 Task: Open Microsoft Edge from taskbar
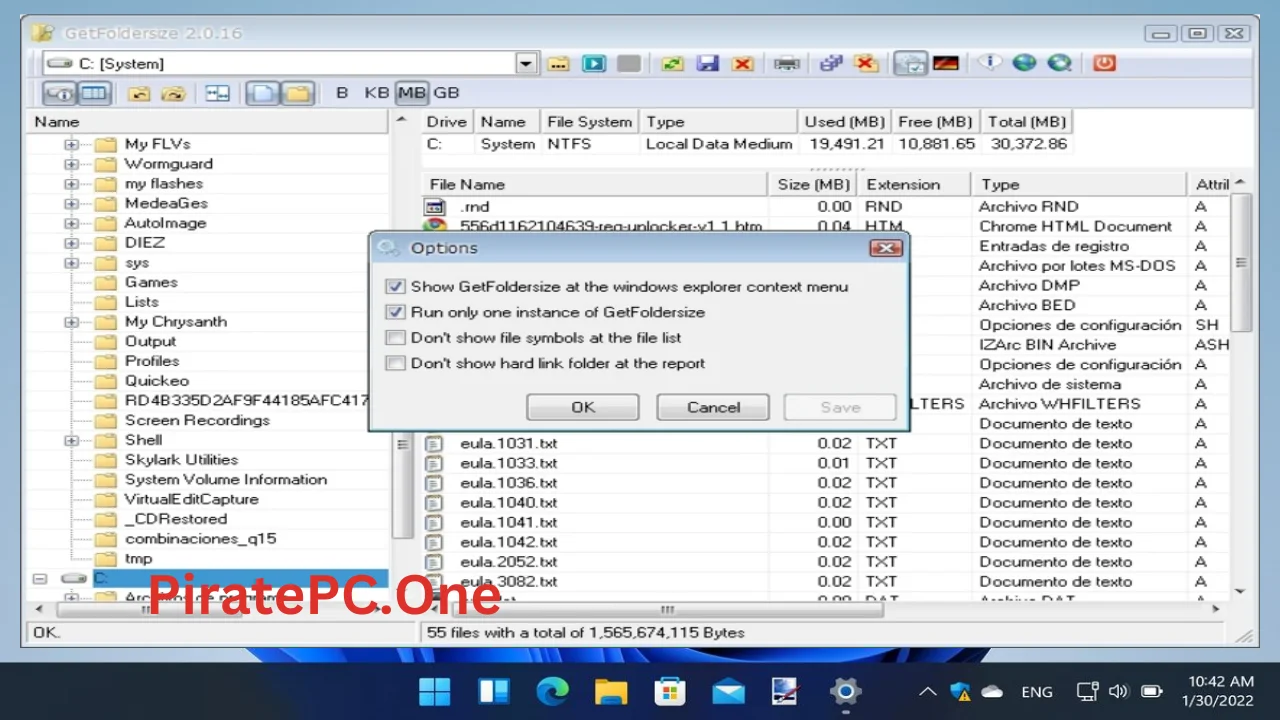[552, 691]
